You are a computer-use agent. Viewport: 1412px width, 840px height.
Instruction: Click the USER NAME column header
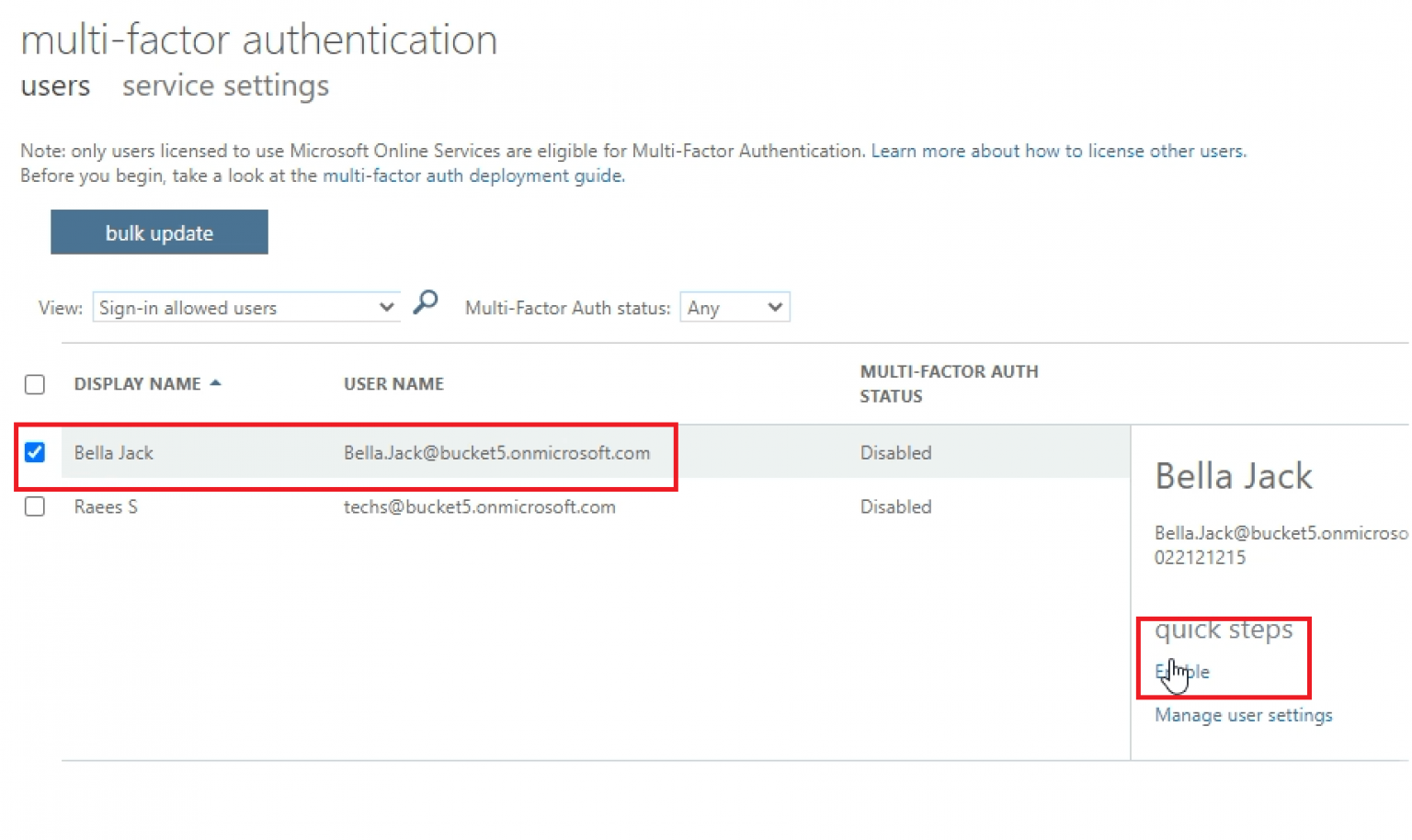coord(393,383)
